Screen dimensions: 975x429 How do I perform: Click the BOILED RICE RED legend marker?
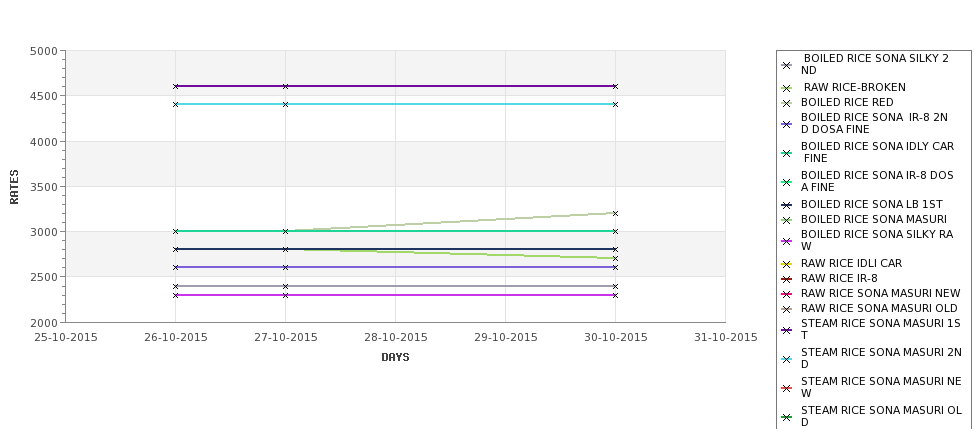787,103
